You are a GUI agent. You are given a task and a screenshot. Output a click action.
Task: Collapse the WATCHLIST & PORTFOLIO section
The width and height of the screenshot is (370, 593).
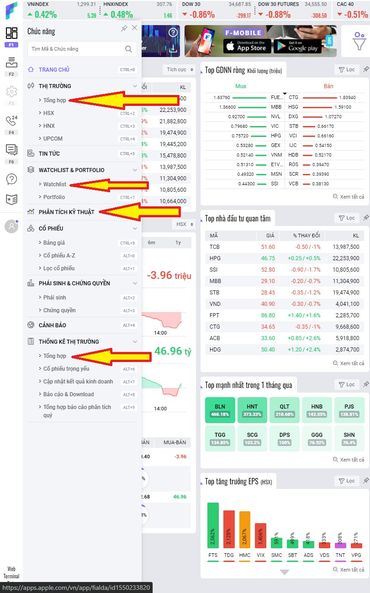click(135, 170)
